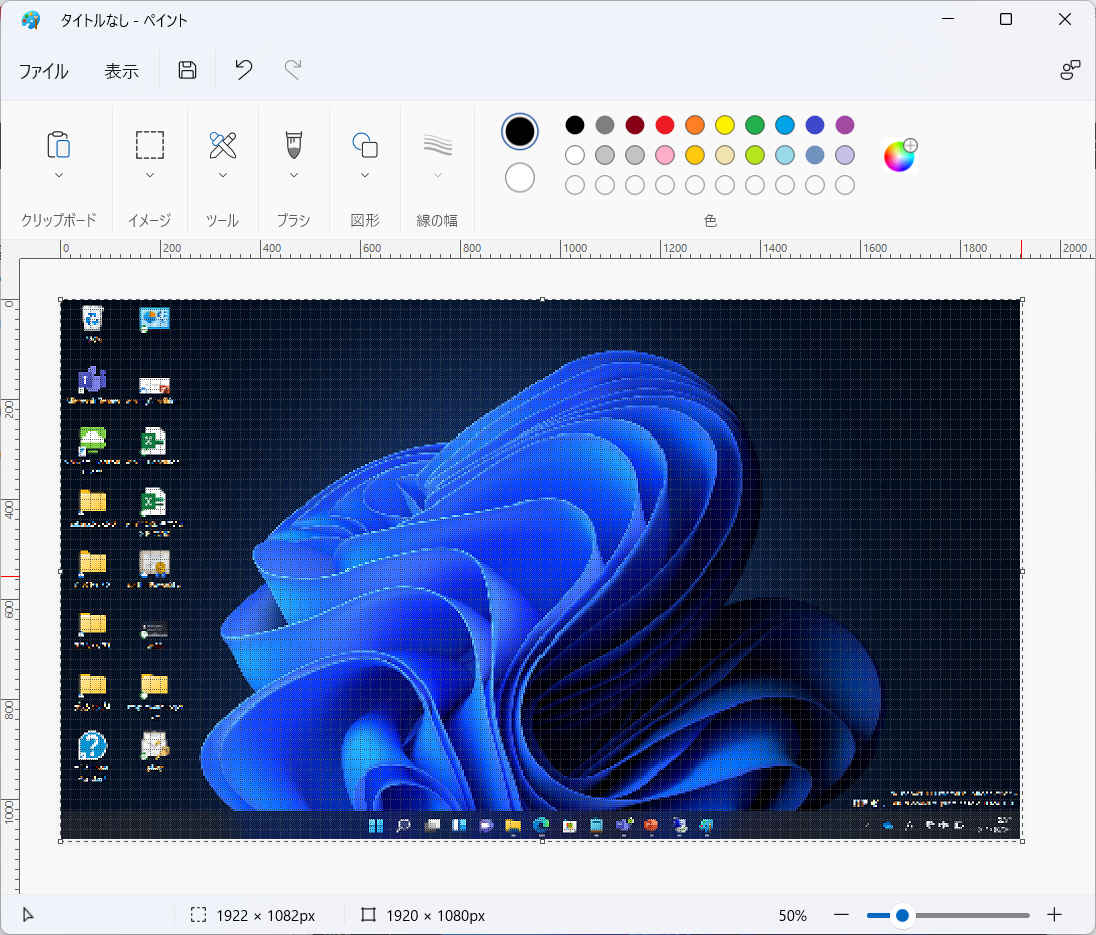This screenshot has width=1096, height=935.
Task: Open the 表示 menu
Action: (x=122, y=71)
